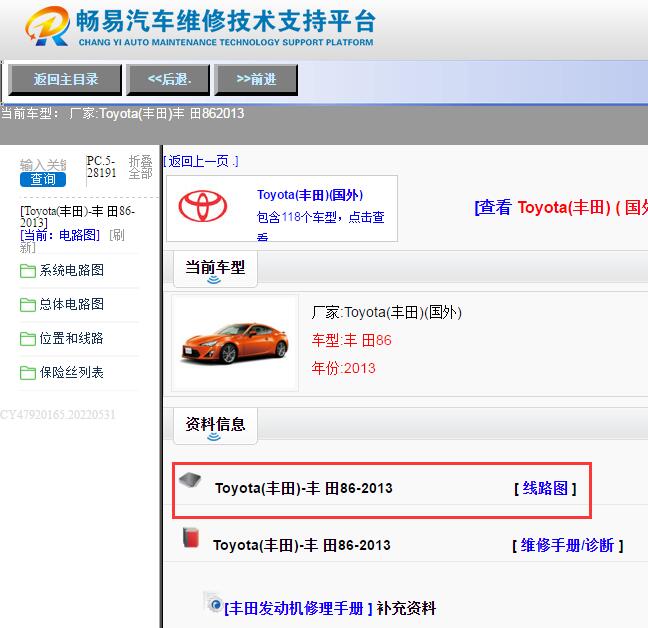Select the 保险丝列表 tree item
The width and height of the screenshot is (648, 628).
pos(71,372)
